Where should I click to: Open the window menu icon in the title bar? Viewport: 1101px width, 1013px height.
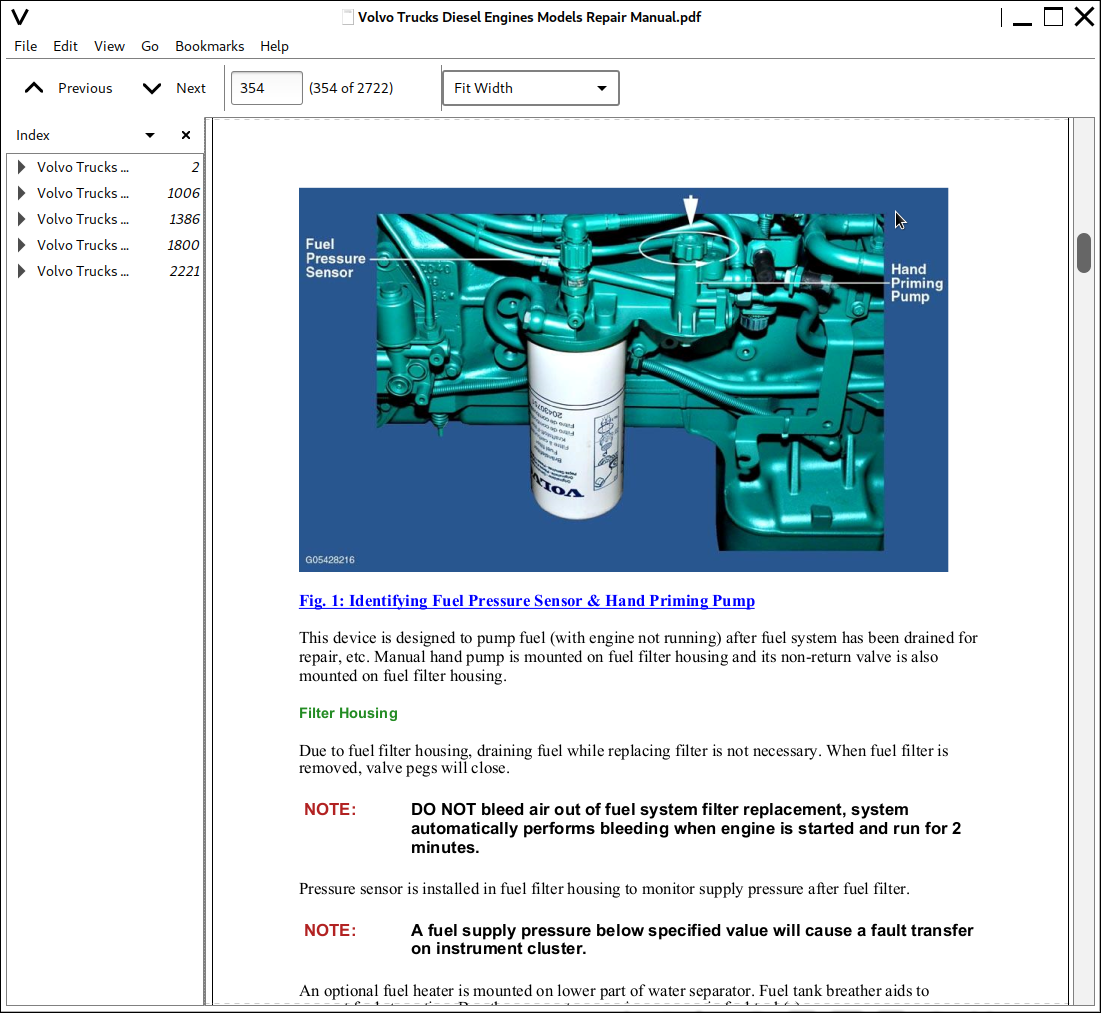pos(20,17)
